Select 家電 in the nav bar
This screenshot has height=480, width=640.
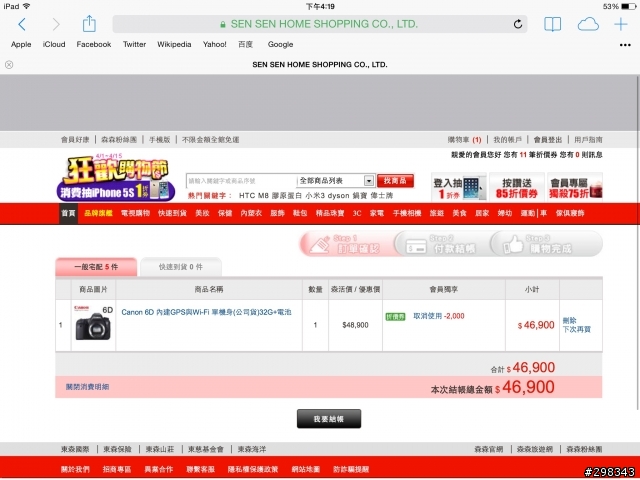click(x=377, y=213)
